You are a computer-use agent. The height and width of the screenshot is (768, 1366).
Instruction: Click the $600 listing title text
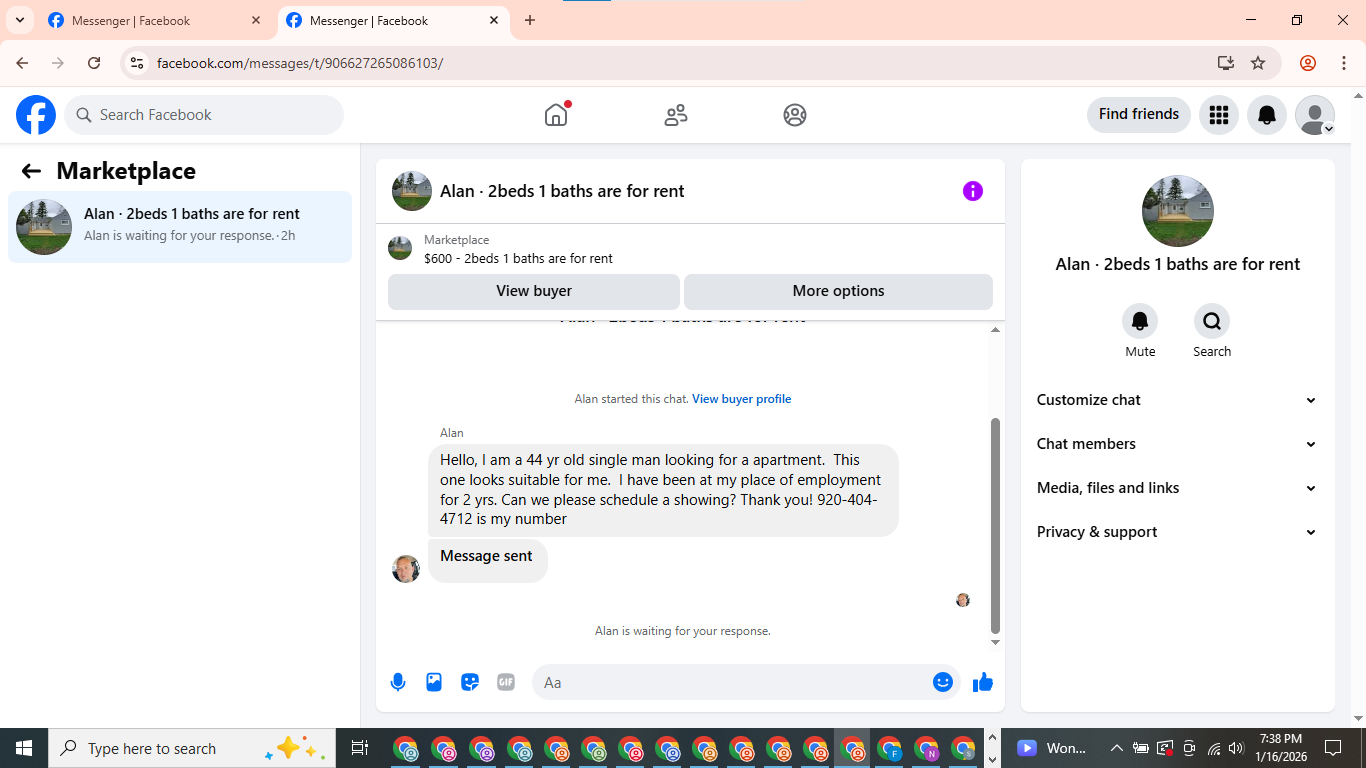click(518, 258)
